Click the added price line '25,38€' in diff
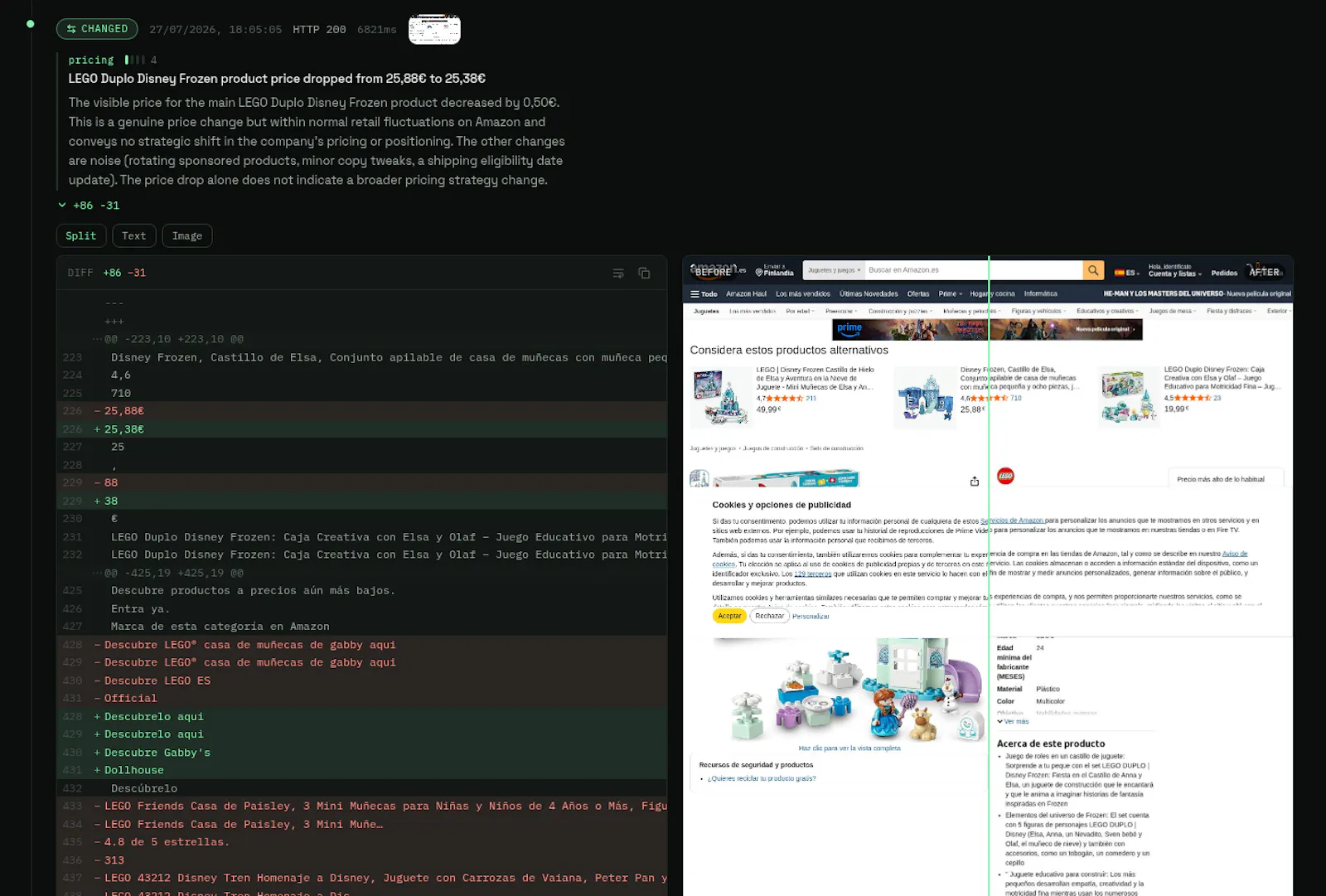1326x896 pixels. [362, 429]
